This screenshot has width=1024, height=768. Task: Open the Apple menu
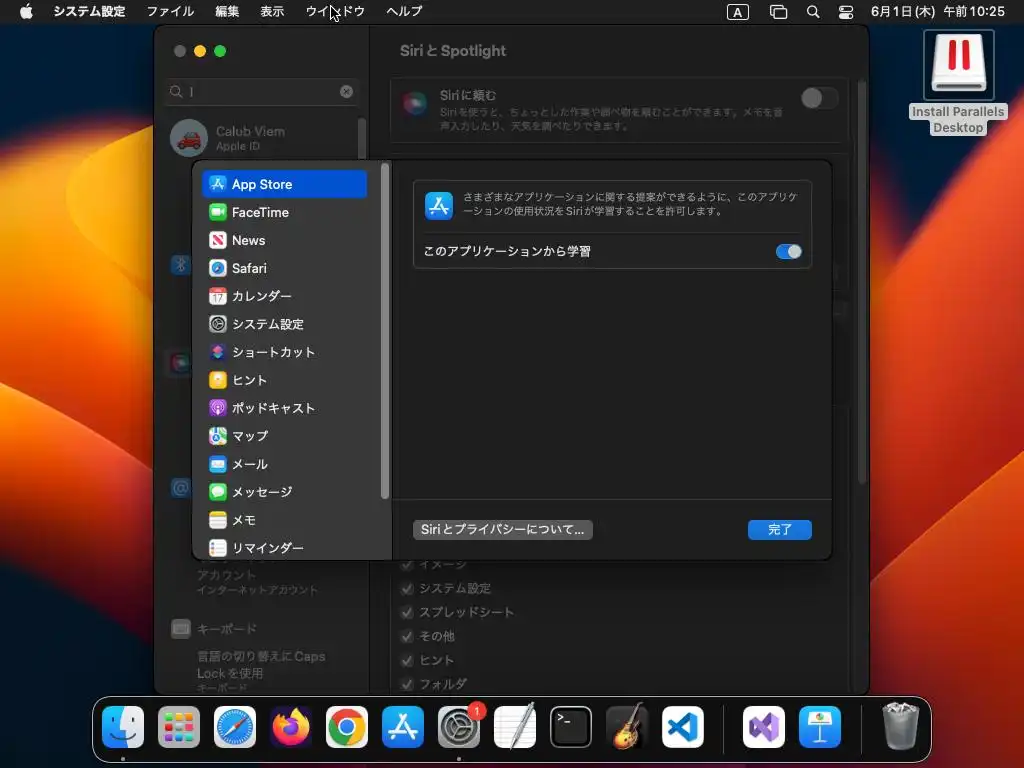pos(26,11)
